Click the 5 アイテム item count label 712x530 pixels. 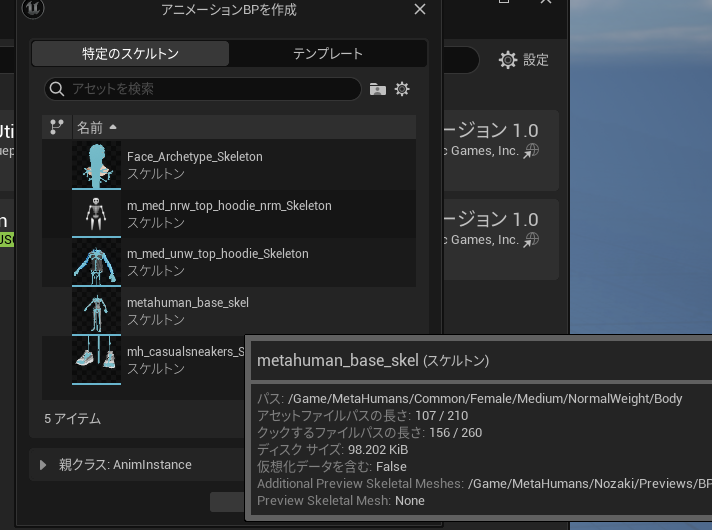[73, 419]
